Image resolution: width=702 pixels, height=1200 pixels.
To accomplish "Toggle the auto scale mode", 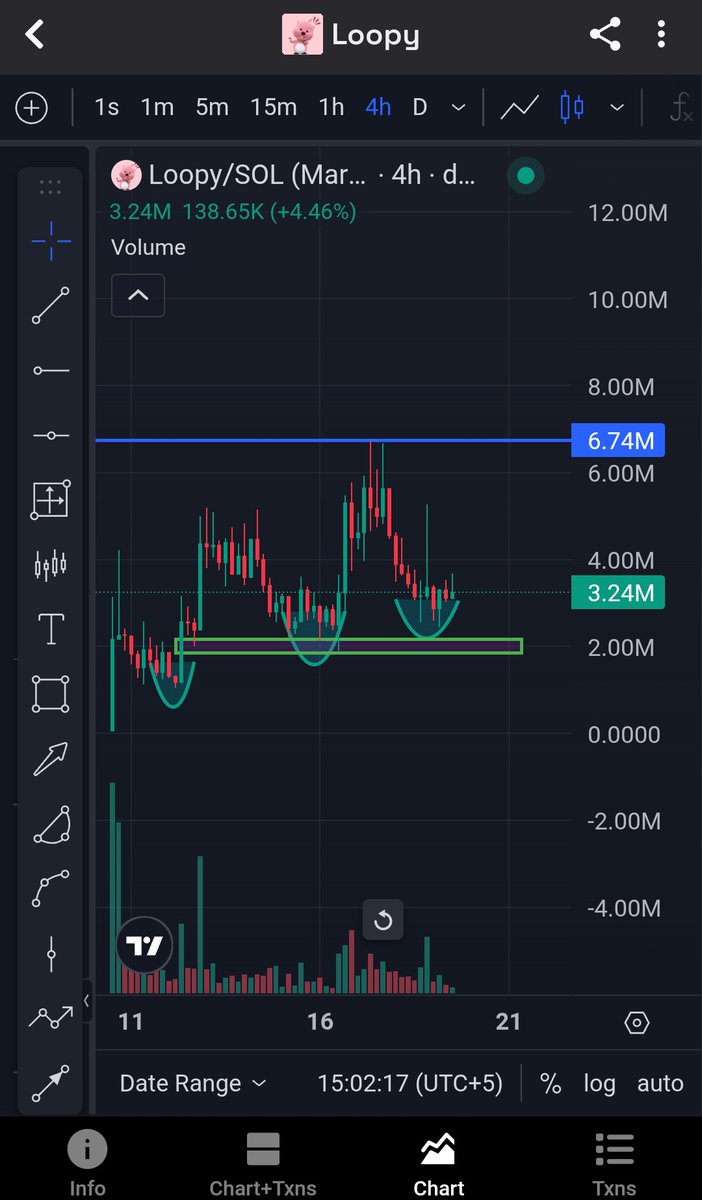I will (x=660, y=1083).
